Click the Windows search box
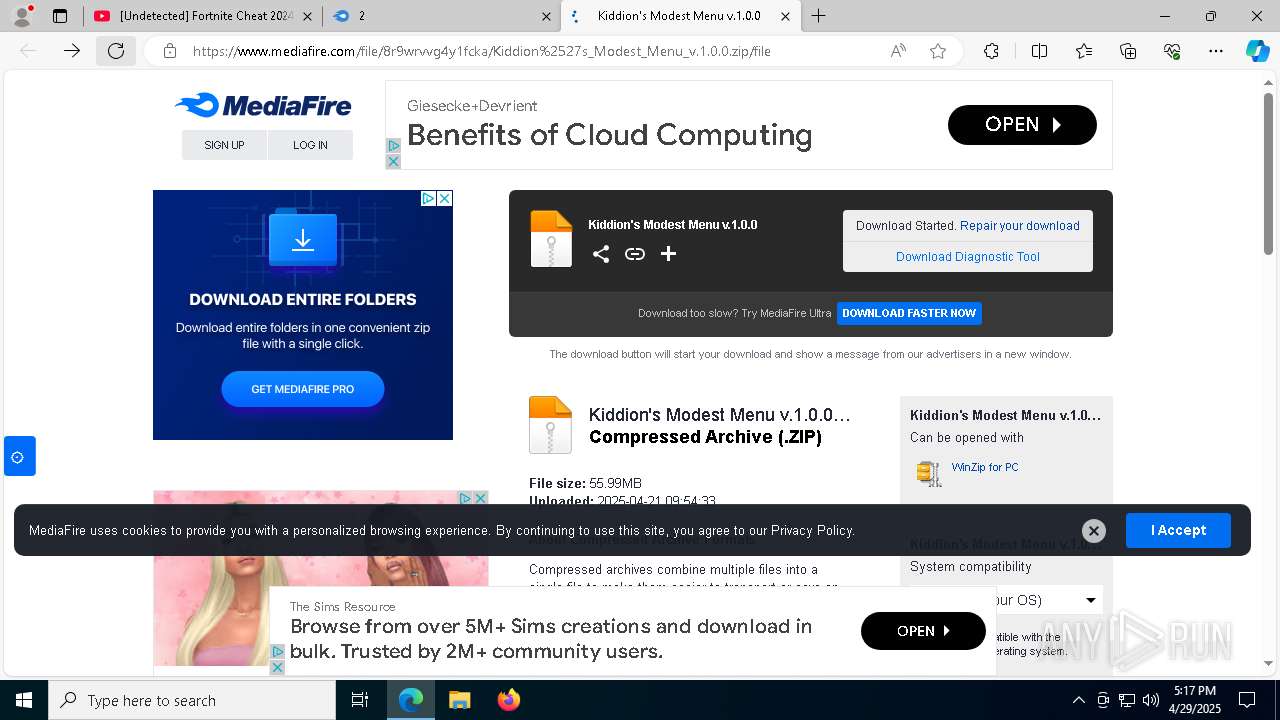Image resolution: width=1280 pixels, height=720 pixels. pos(192,700)
